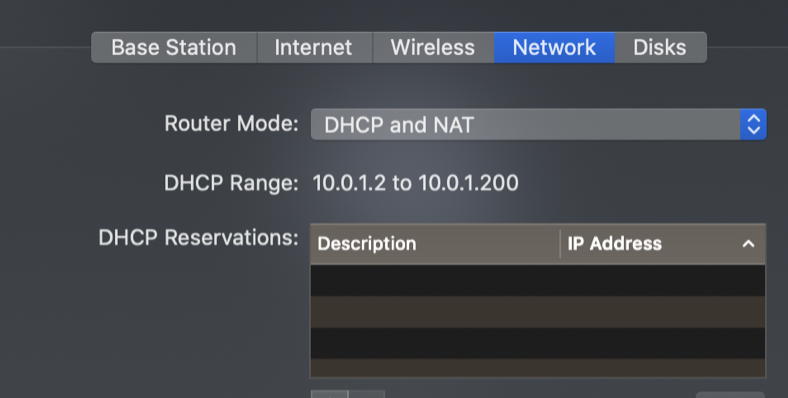The image size is (788, 398).
Task: Click the divider between Description and IP Address
Action: pyautogui.click(x=560, y=244)
